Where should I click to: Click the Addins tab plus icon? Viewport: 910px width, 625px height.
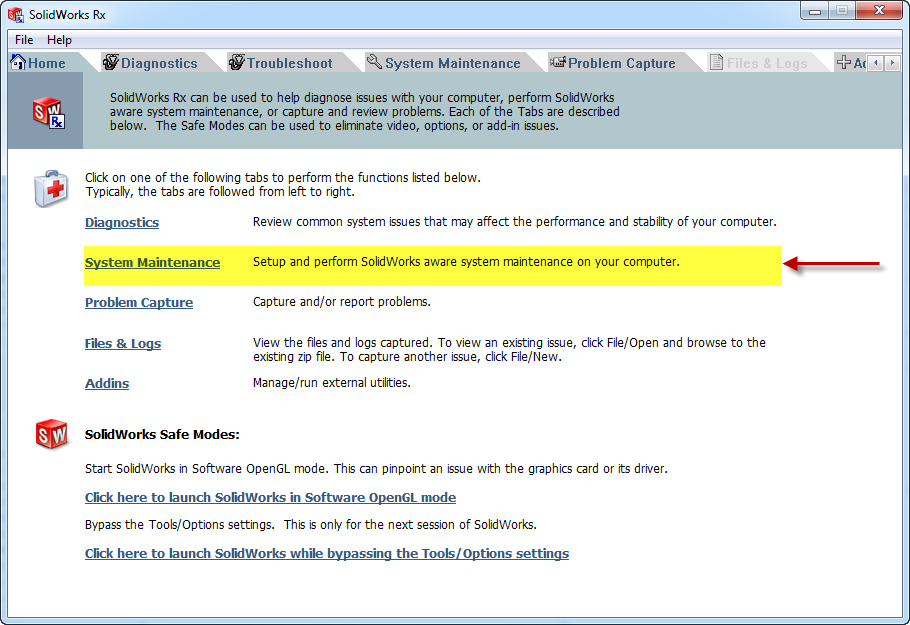(x=844, y=62)
